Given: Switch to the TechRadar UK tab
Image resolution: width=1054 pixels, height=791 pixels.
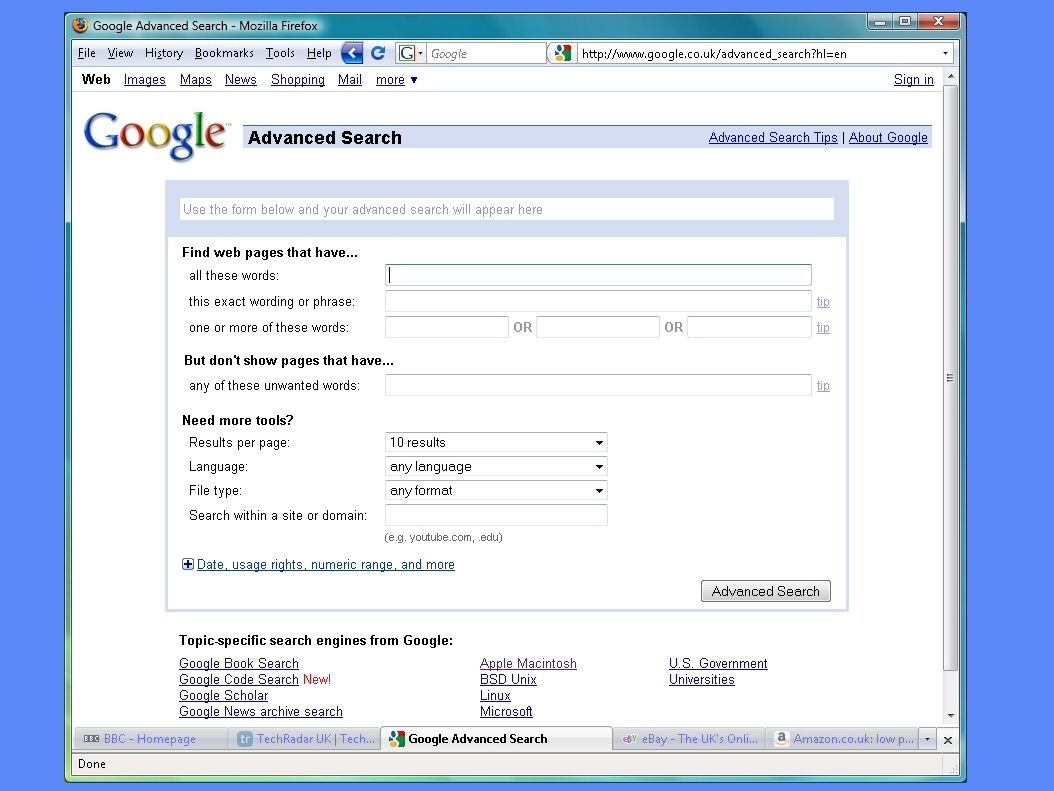Looking at the screenshot, I should click(305, 739).
